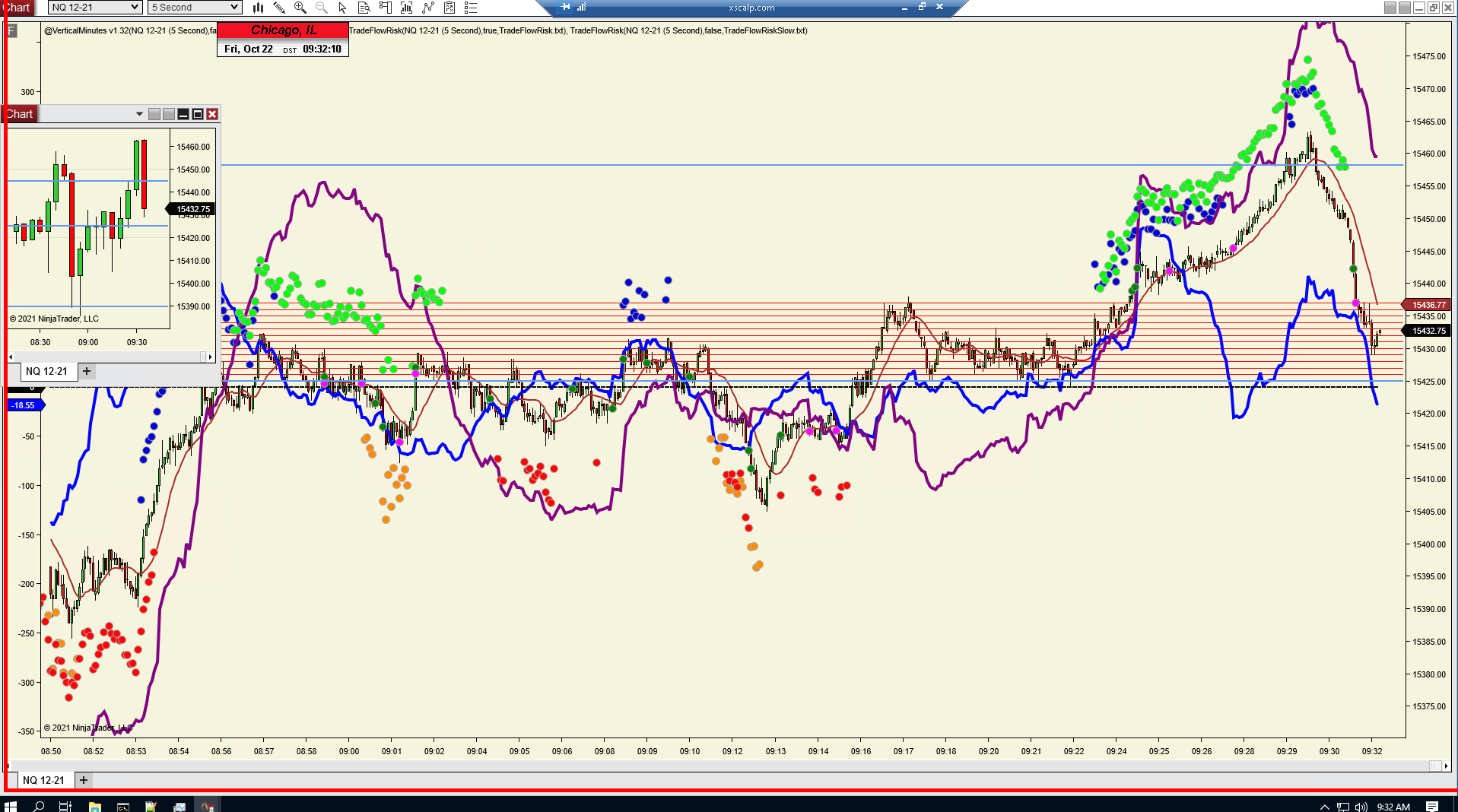The image size is (1458, 812).
Task: Click second gray link button on small chart
Action: point(169,114)
